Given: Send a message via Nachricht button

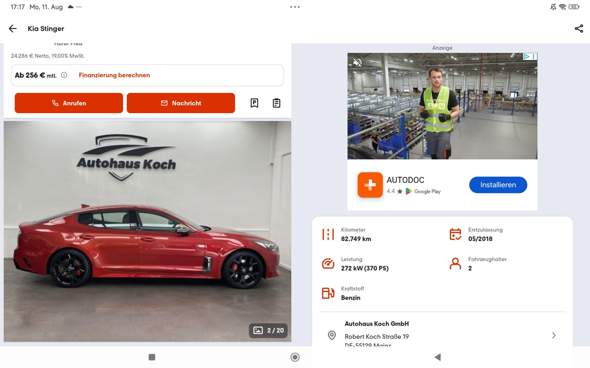Looking at the screenshot, I should tap(181, 103).
